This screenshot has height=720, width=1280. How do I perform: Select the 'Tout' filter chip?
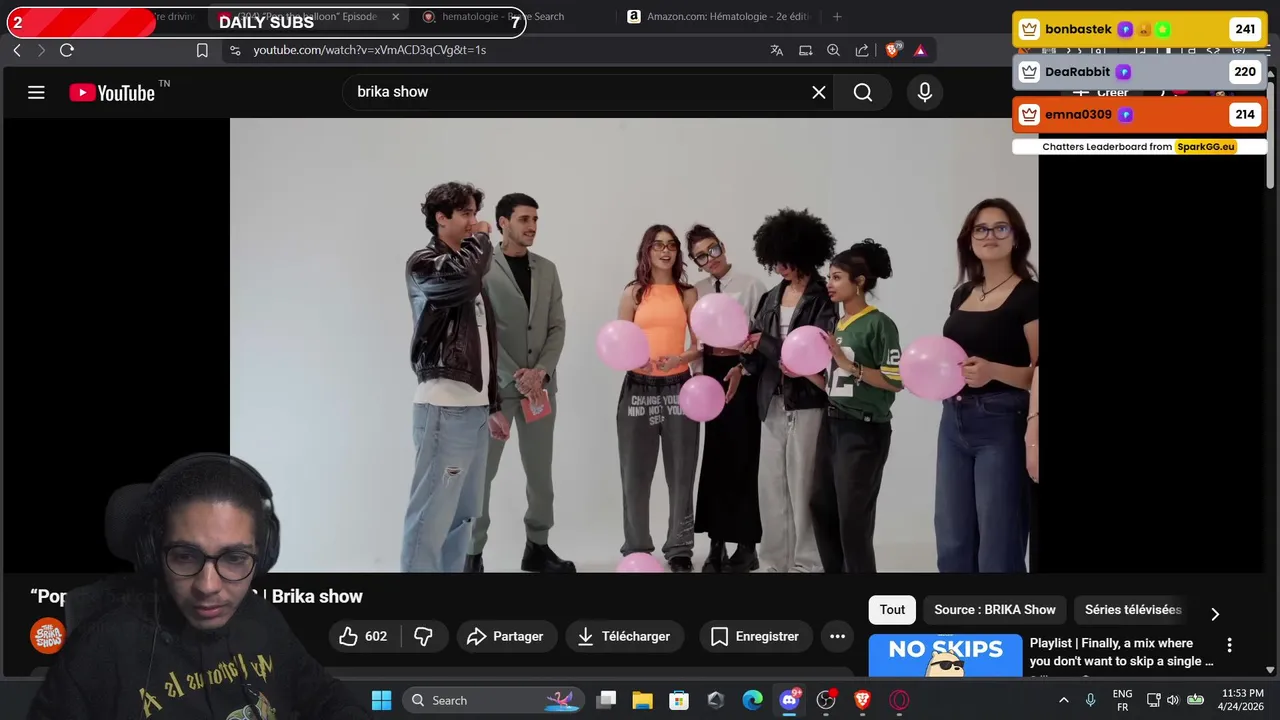[892, 609]
